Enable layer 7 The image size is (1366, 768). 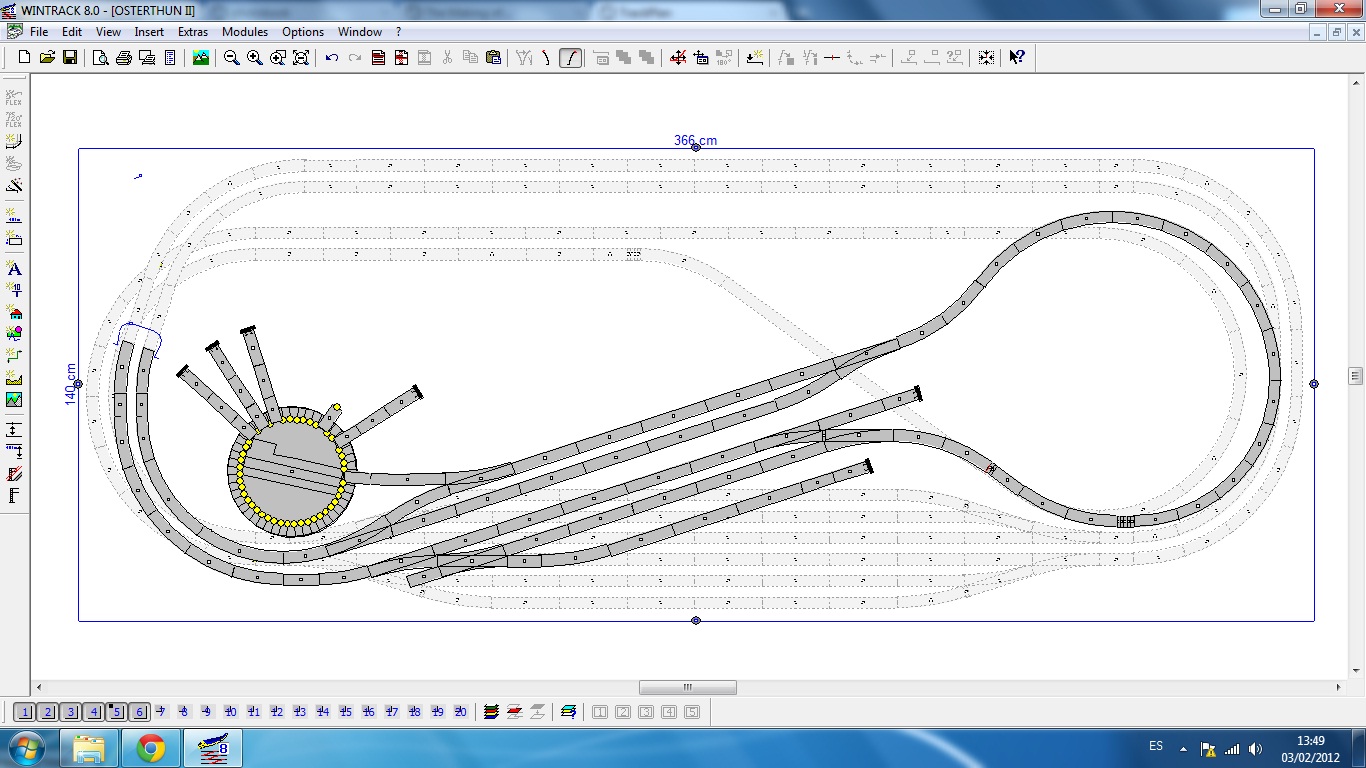[x=162, y=712]
